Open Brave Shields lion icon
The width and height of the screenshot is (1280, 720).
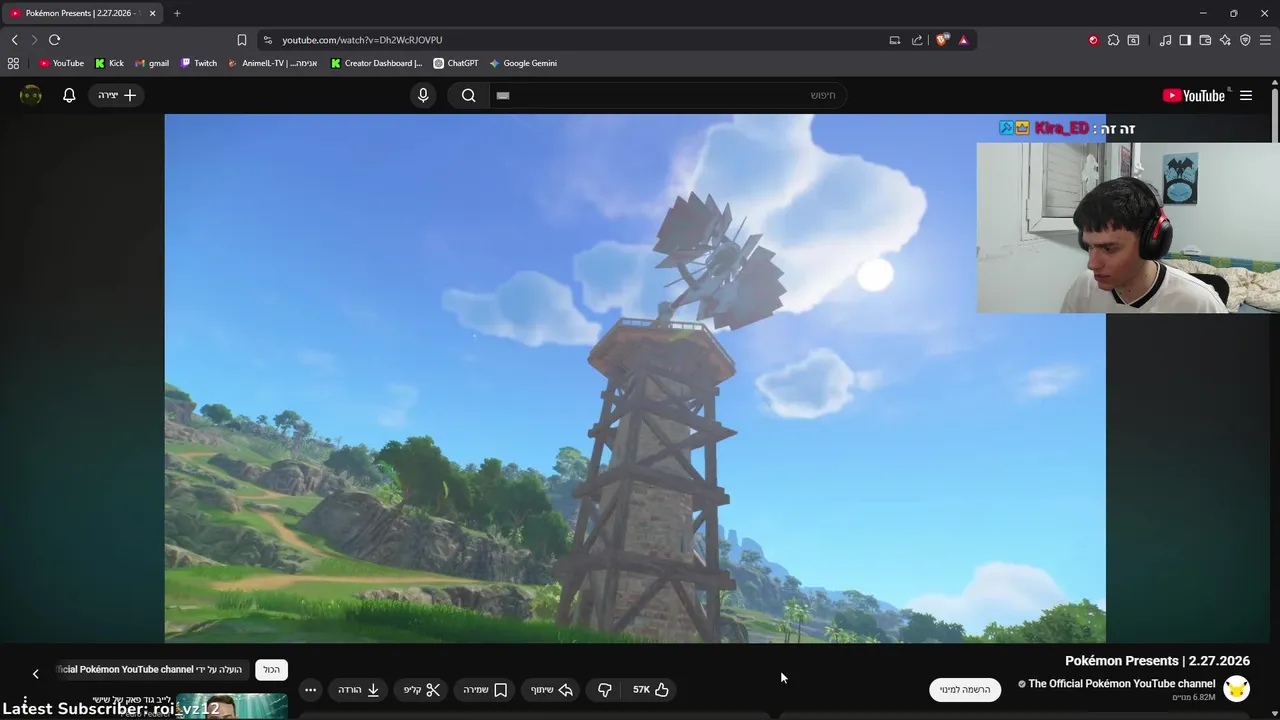click(942, 40)
